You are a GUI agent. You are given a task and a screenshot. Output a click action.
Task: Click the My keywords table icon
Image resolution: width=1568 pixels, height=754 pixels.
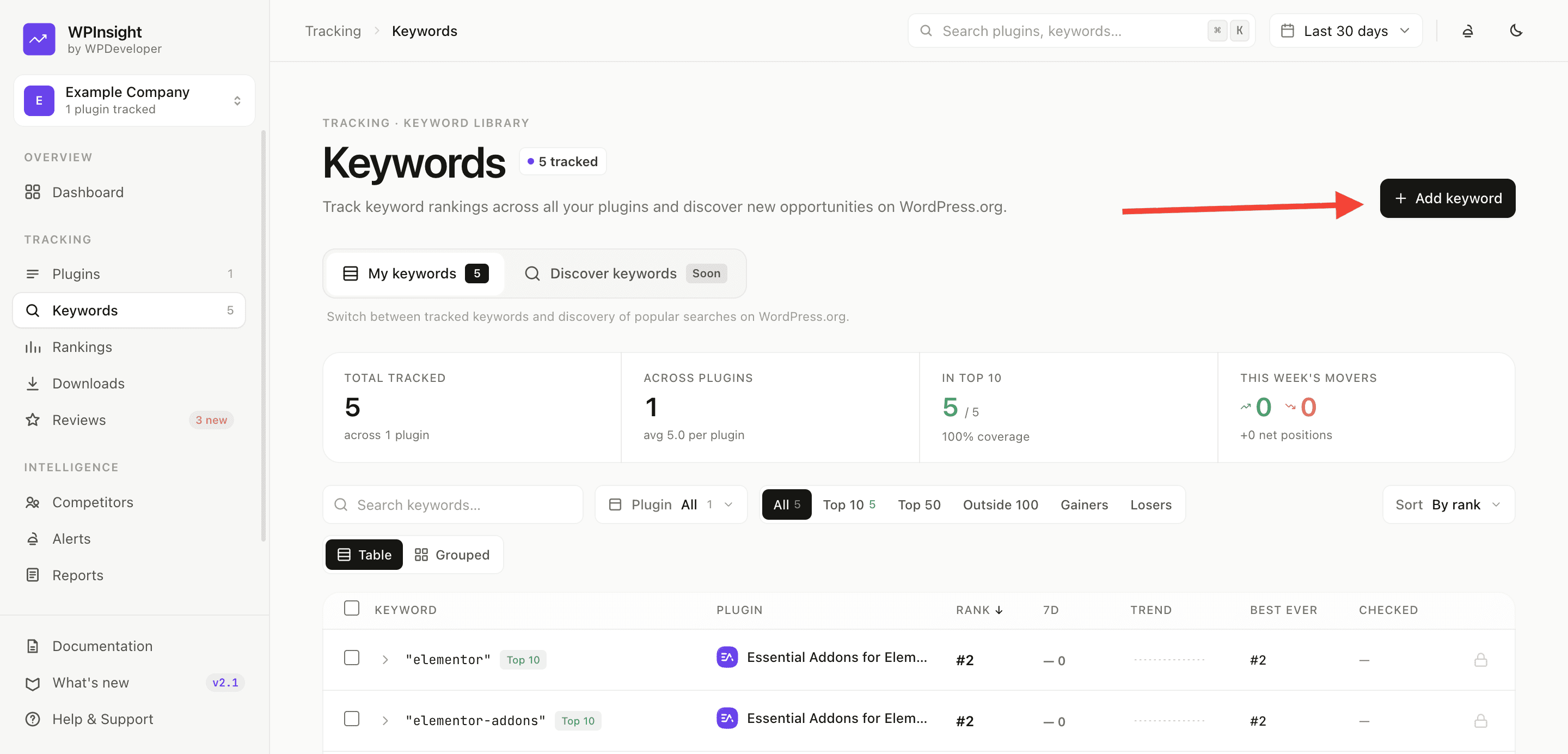(351, 274)
